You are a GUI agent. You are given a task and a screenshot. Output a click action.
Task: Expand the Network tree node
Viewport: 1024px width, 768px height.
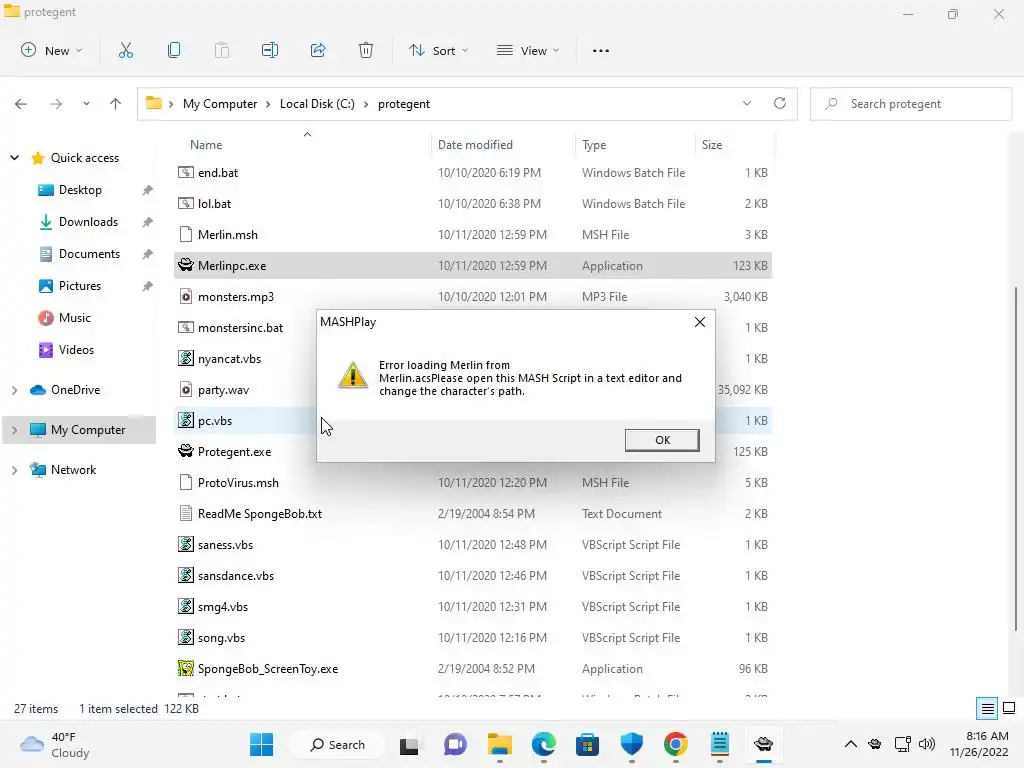pos(14,470)
